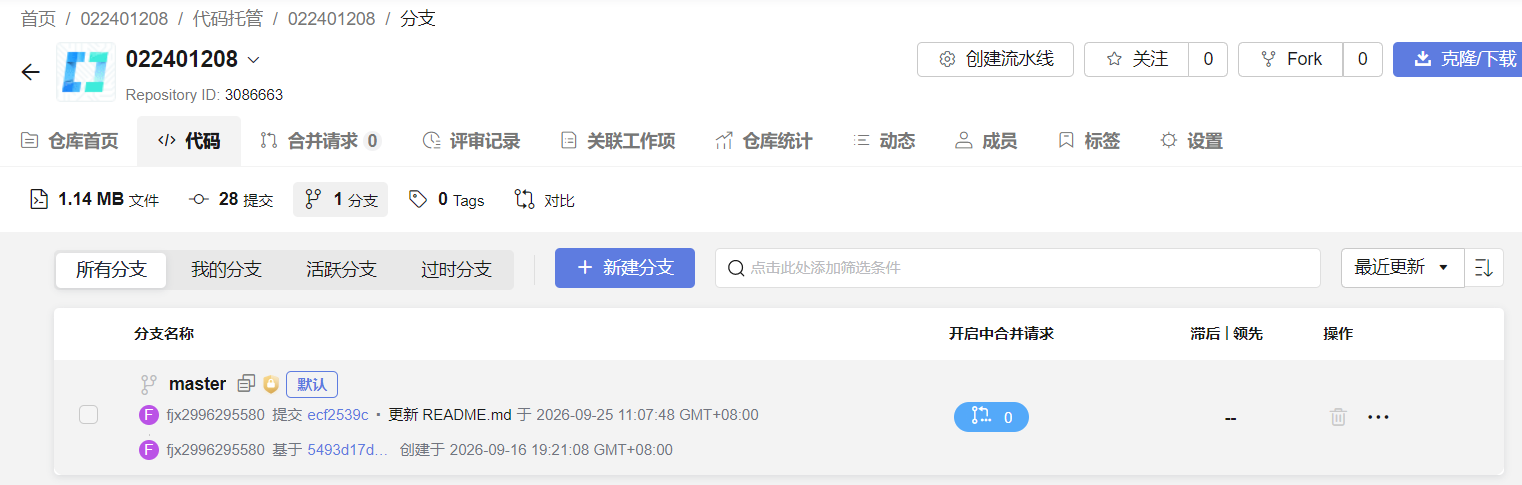Open the 成员 tab
The height and width of the screenshot is (485, 1522).
(x=986, y=141)
